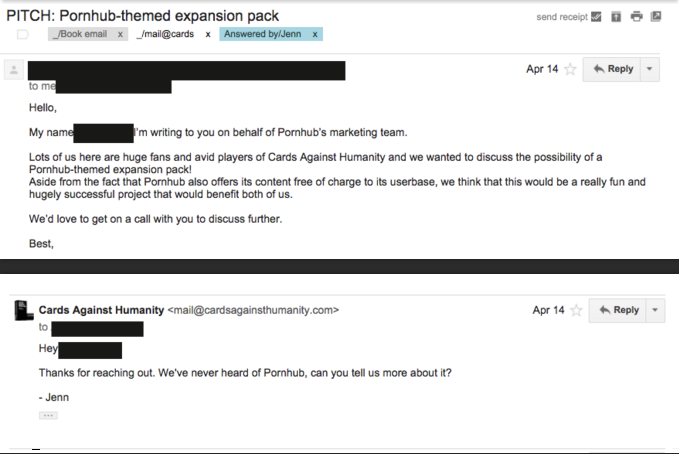Star the first Apr 14 message
The height and width of the screenshot is (454, 679).
570,69
